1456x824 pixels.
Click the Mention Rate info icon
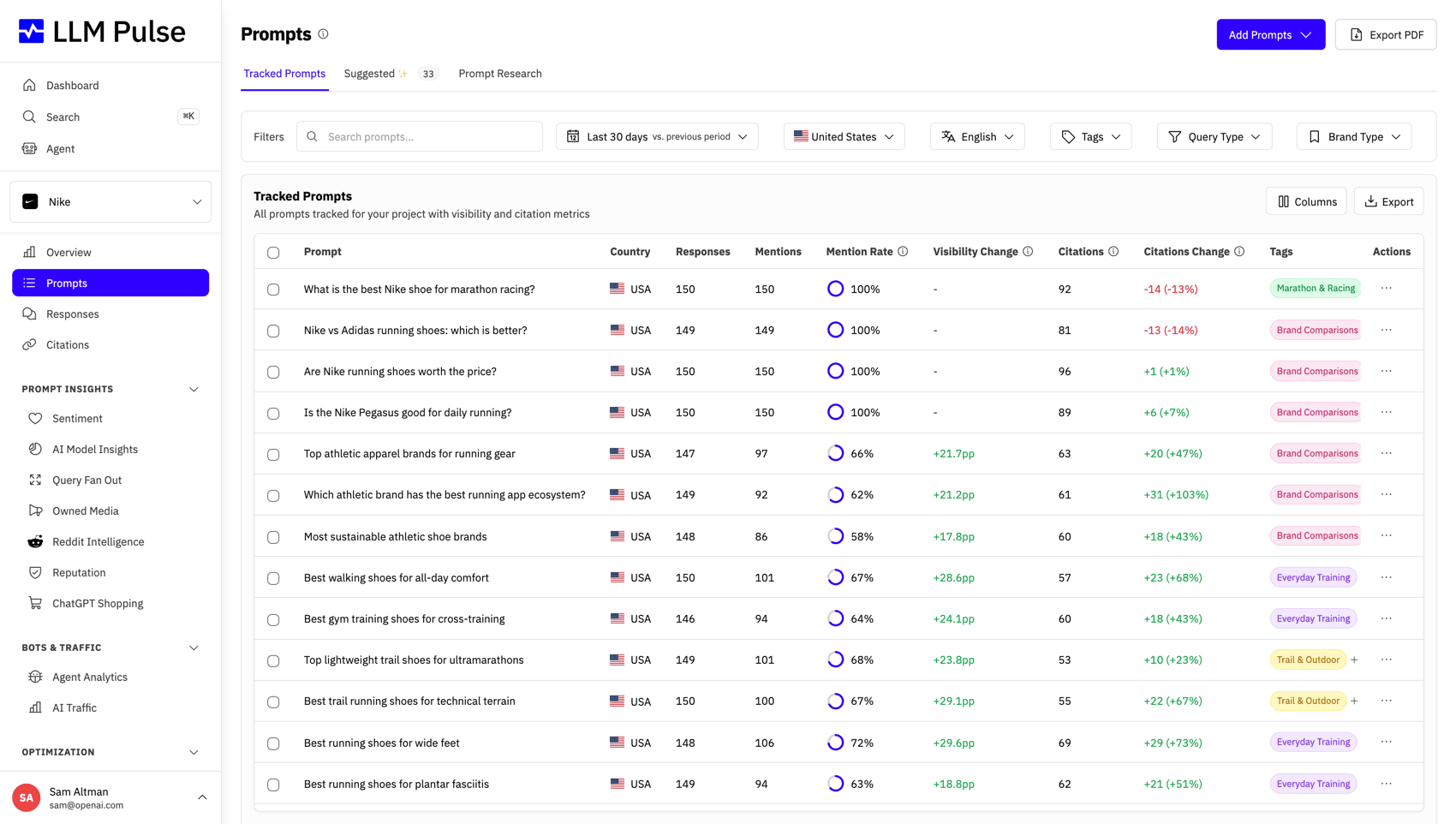[x=903, y=252]
